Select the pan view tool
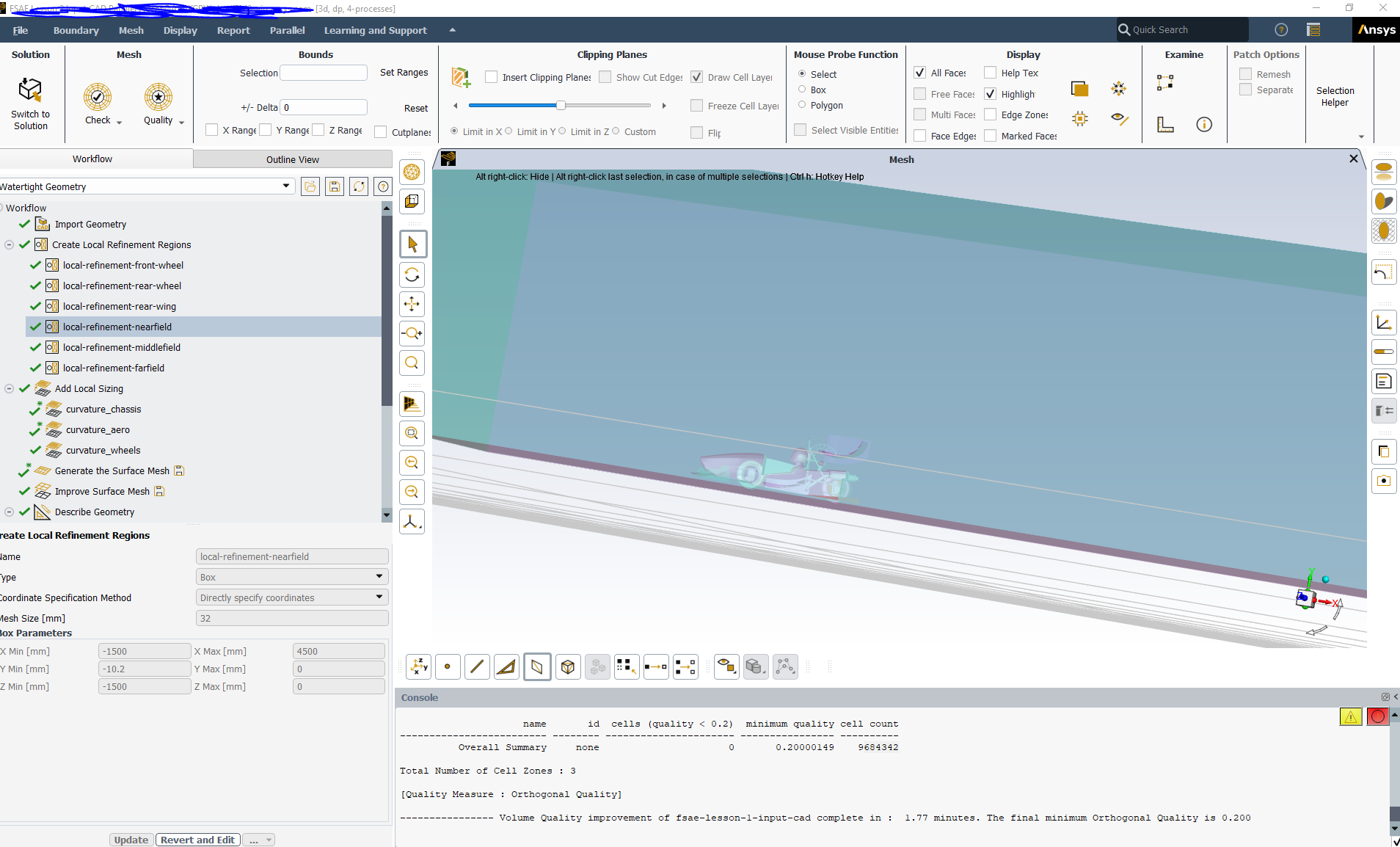The height and width of the screenshot is (847, 1400). click(x=412, y=304)
